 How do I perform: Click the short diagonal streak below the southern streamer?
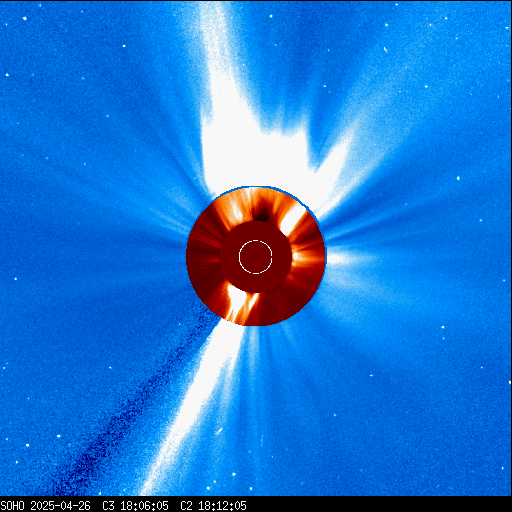pos(219,431)
